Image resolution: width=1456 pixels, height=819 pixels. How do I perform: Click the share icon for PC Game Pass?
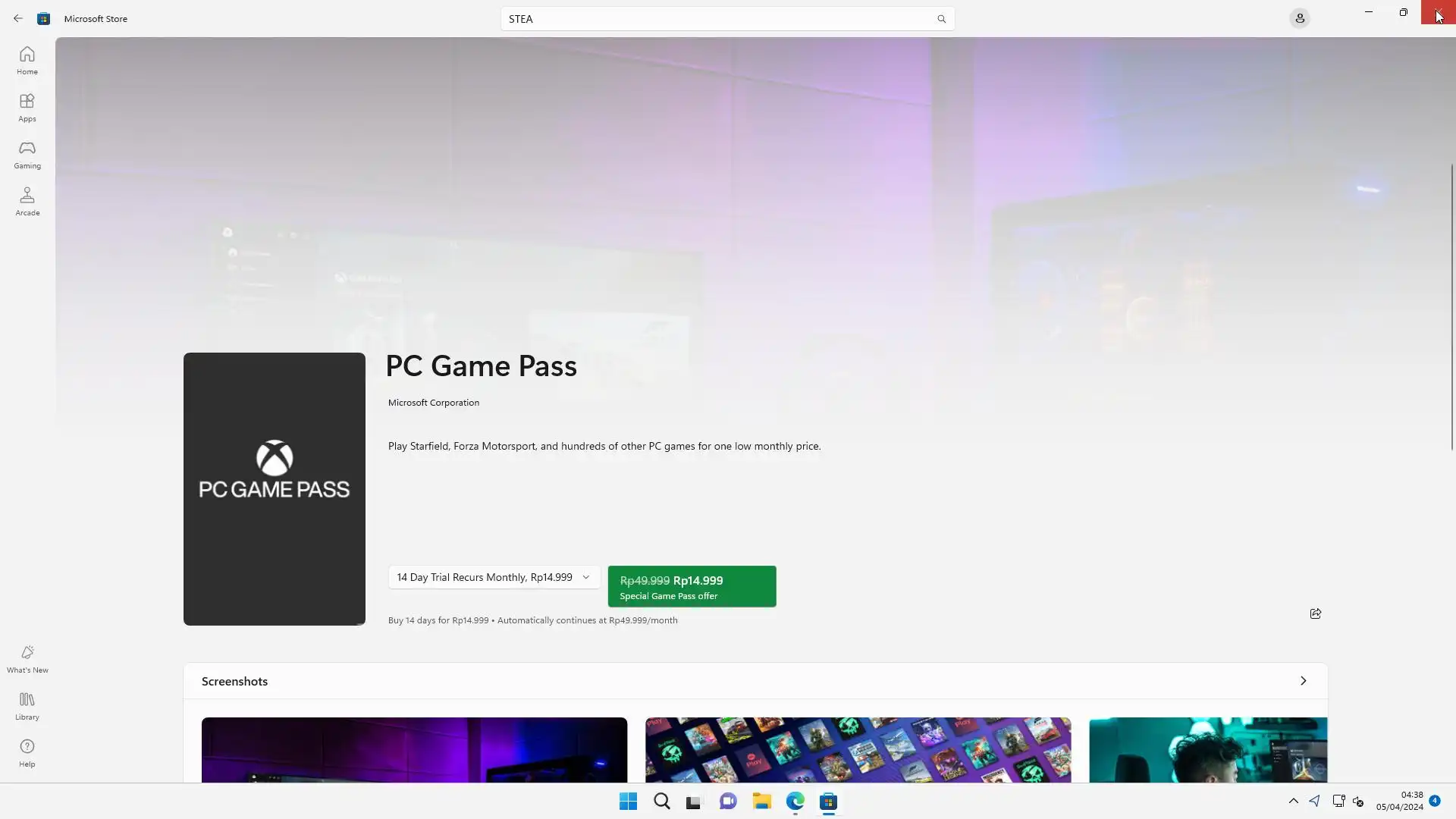pyautogui.click(x=1315, y=613)
